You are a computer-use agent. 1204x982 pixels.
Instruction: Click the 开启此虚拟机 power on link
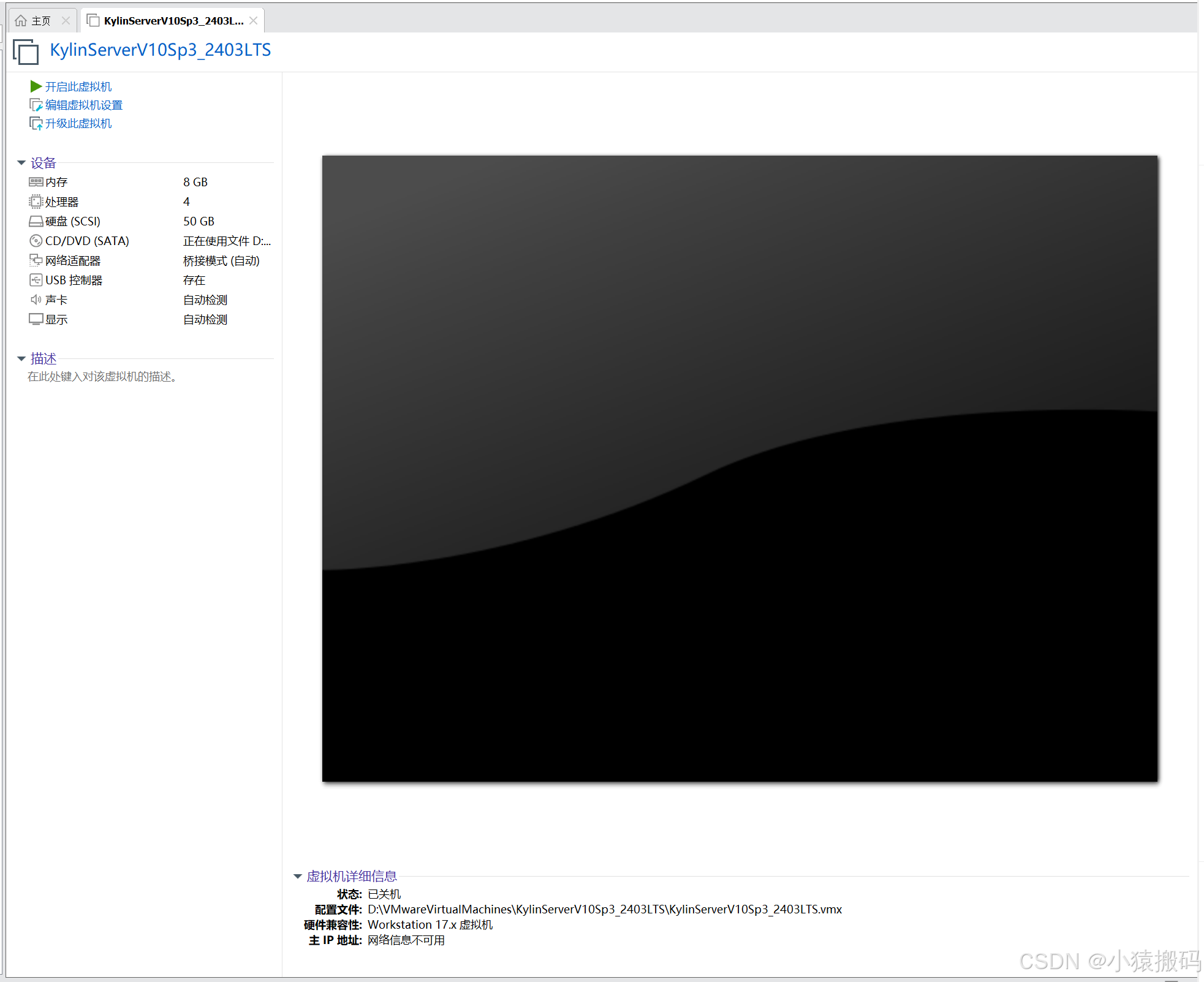[x=78, y=87]
